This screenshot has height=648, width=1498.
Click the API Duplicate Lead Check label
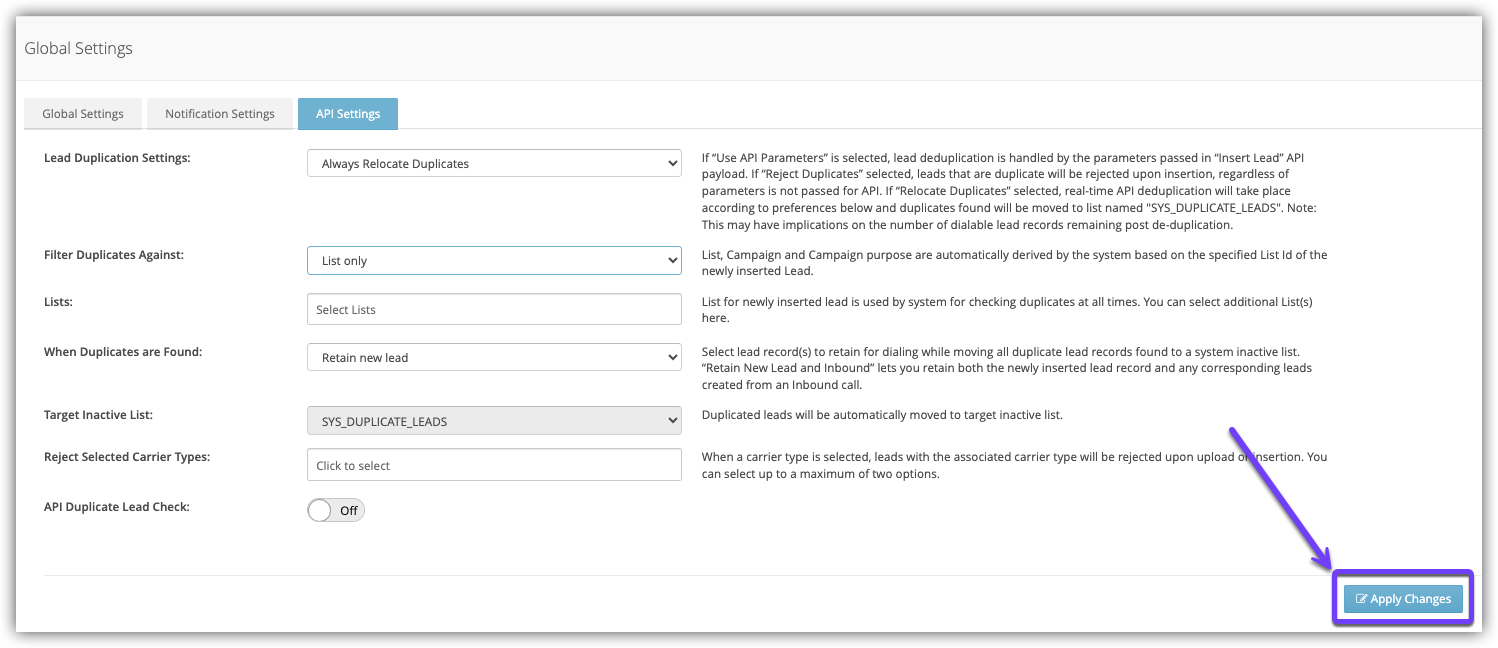point(117,507)
